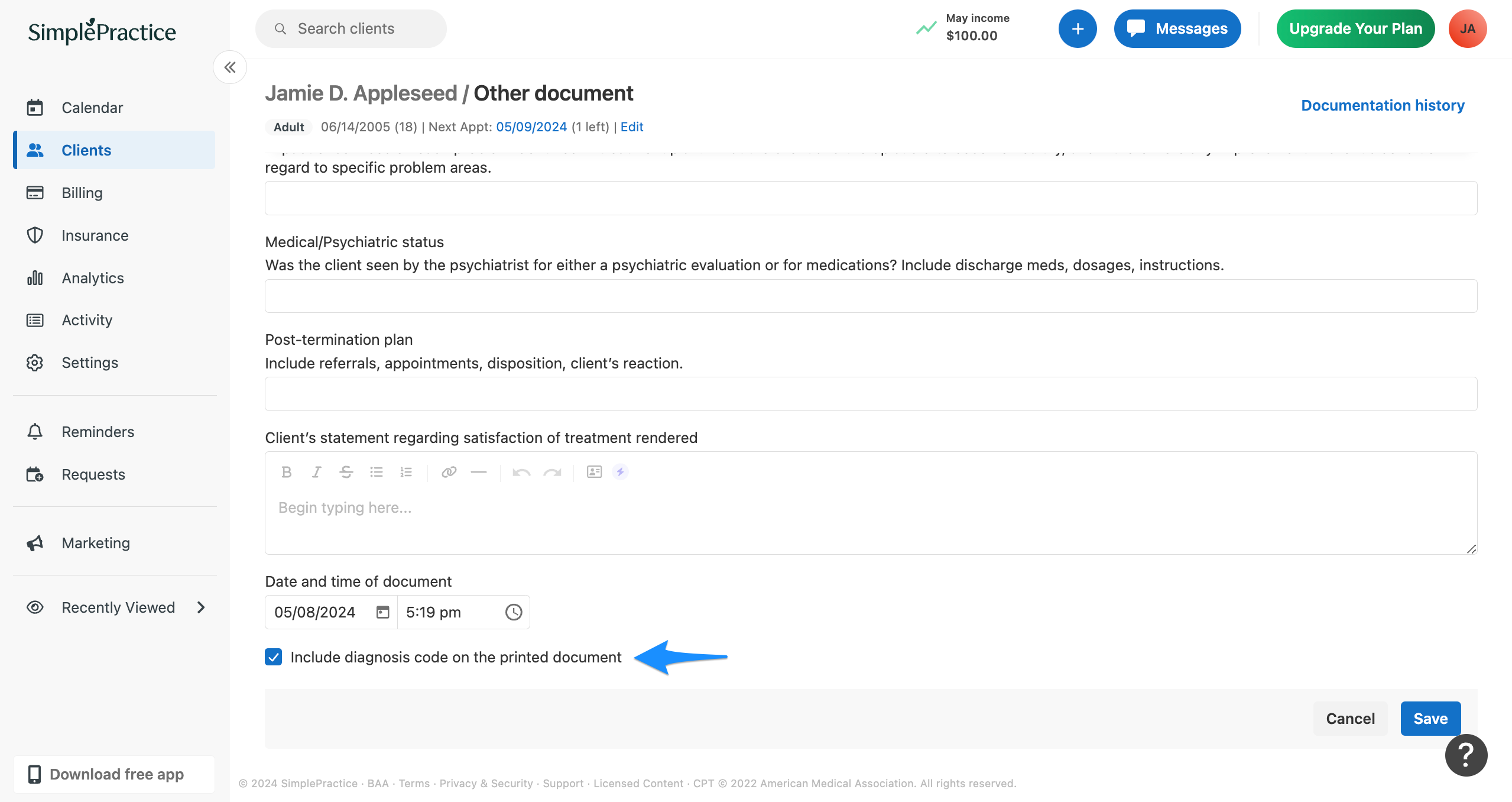Click the Search clients field
The height and width of the screenshot is (802, 1512).
click(x=351, y=28)
